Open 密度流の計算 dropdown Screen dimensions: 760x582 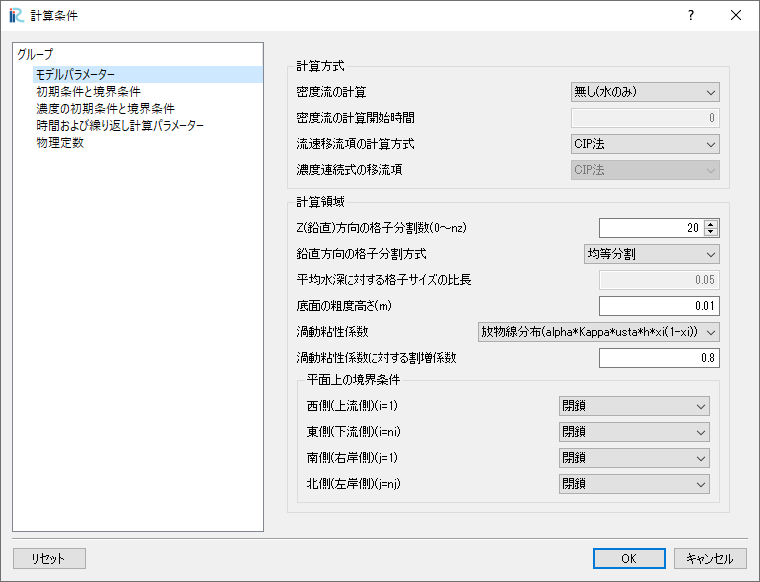(645, 92)
